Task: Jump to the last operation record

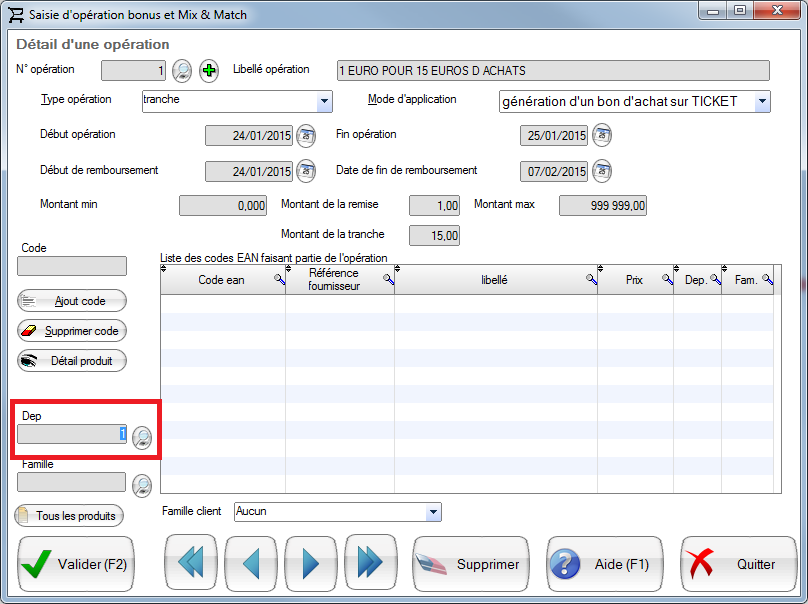Action: tap(370, 564)
